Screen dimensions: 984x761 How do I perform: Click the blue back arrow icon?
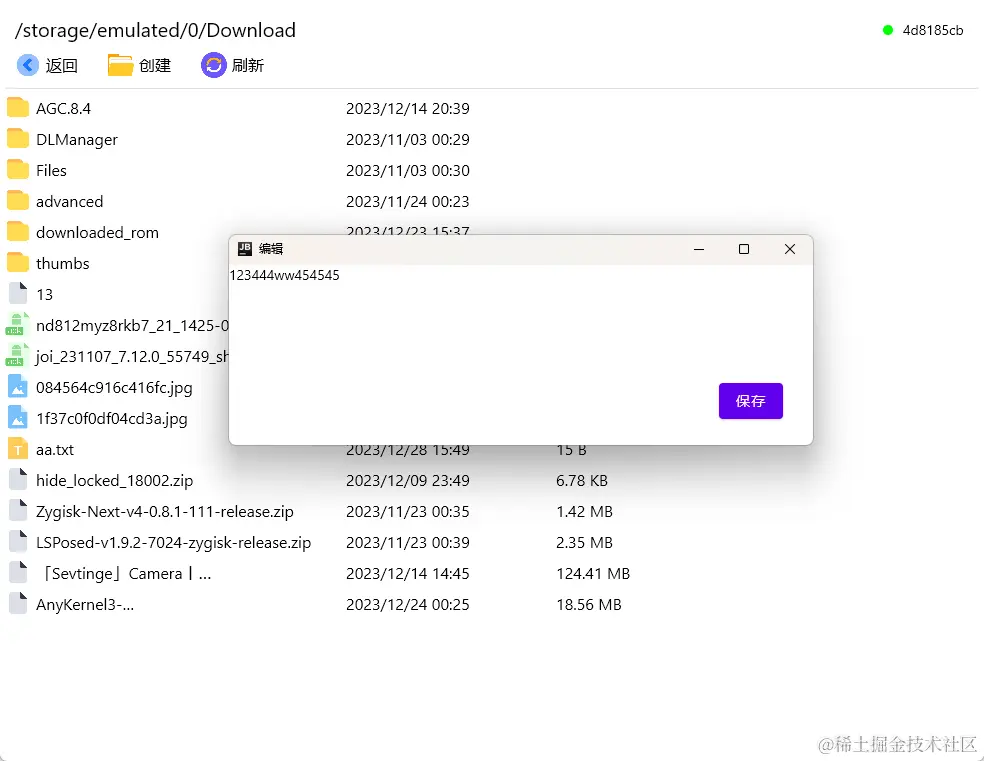coord(28,65)
